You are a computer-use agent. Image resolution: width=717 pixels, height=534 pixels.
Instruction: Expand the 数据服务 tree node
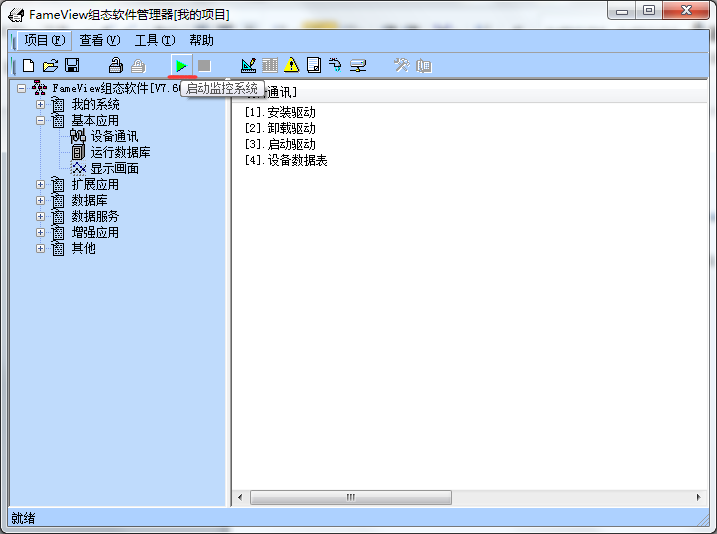click(x=41, y=217)
